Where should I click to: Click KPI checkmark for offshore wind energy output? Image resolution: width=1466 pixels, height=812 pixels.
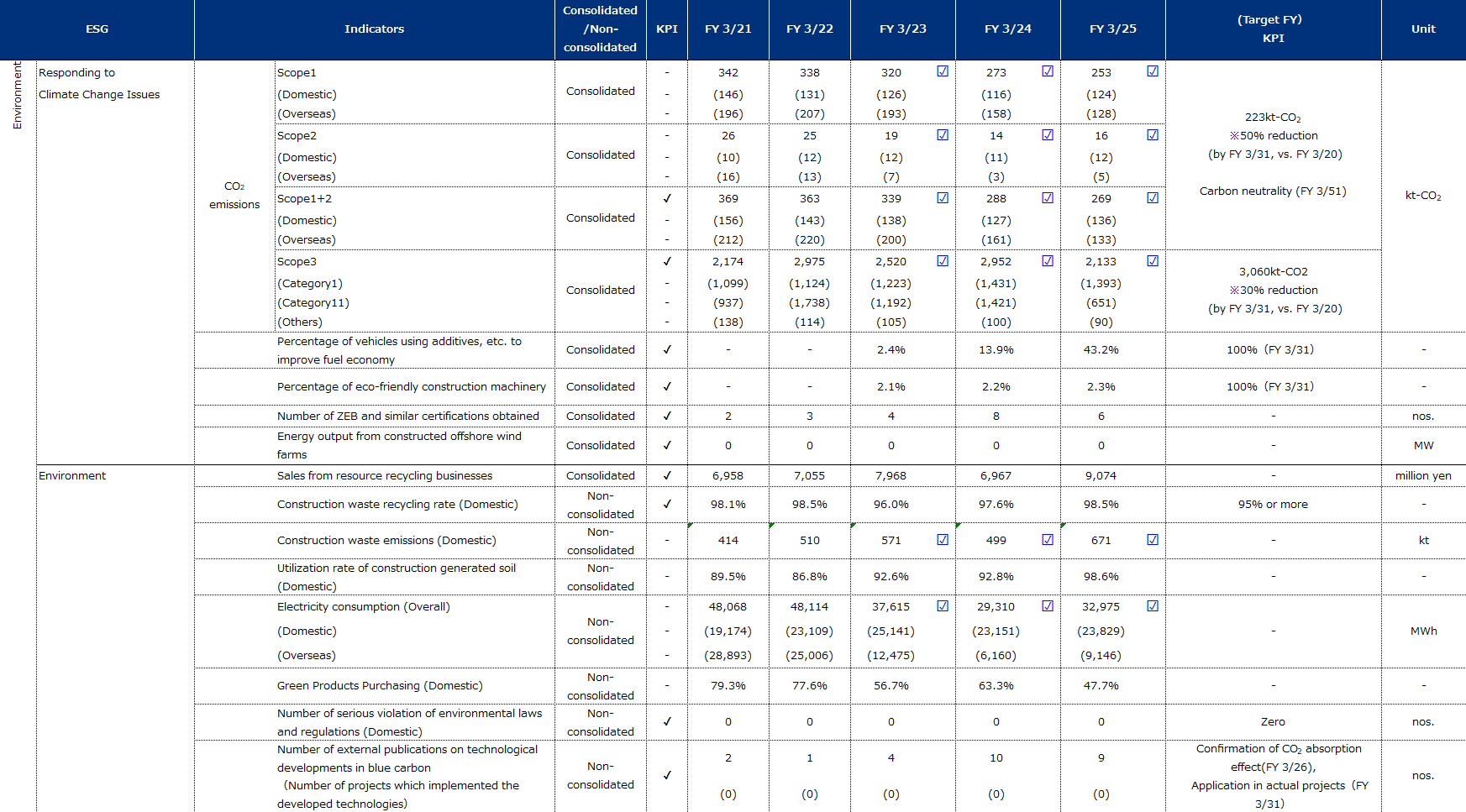tap(667, 445)
